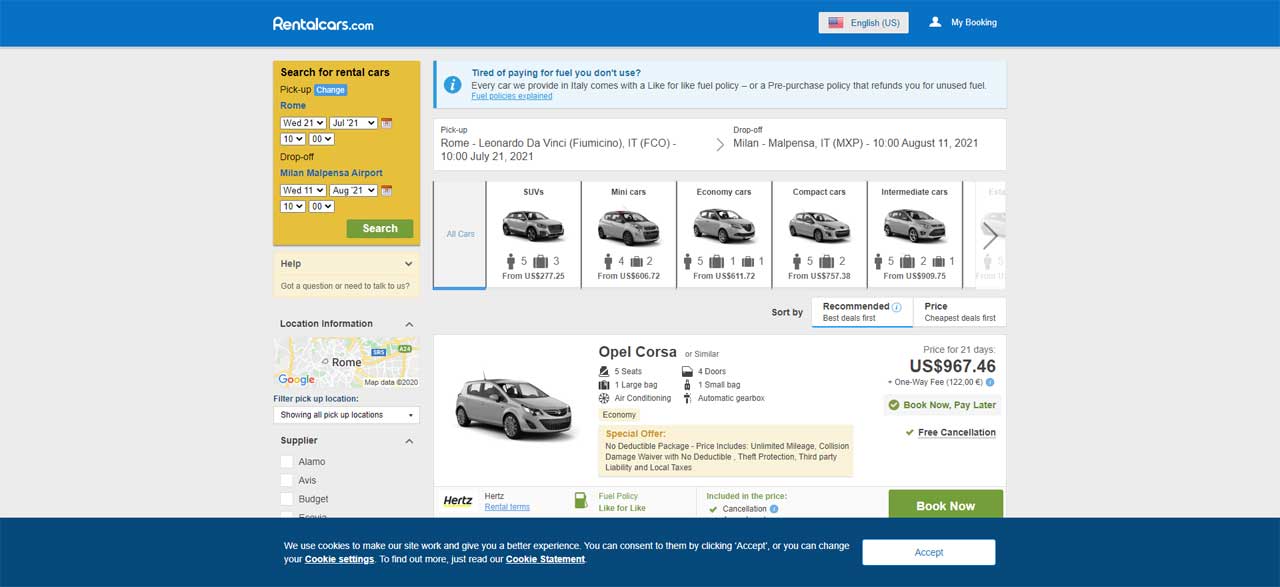Tick the Avis supplier checkbox
1280x587 pixels.
(x=287, y=480)
